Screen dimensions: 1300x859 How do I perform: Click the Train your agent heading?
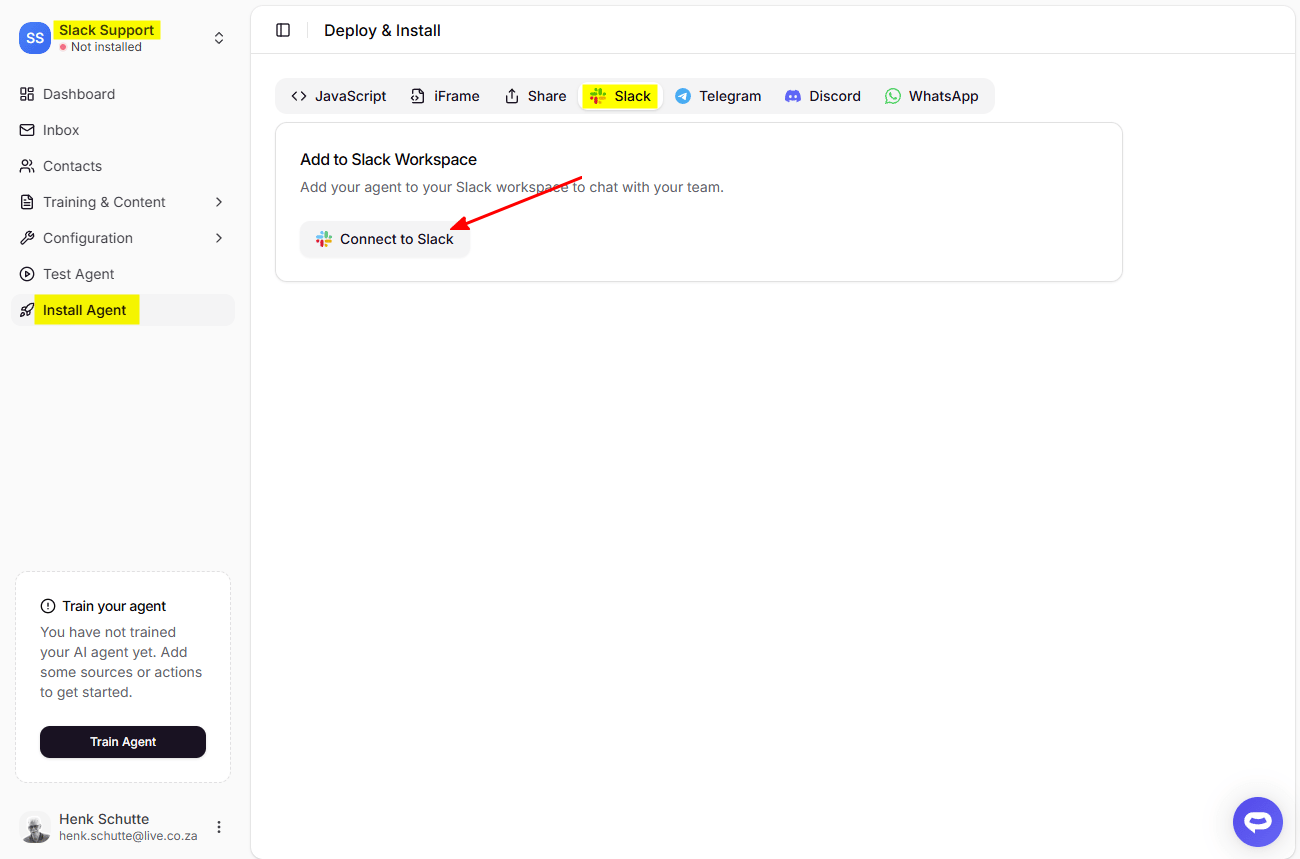tap(114, 606)
